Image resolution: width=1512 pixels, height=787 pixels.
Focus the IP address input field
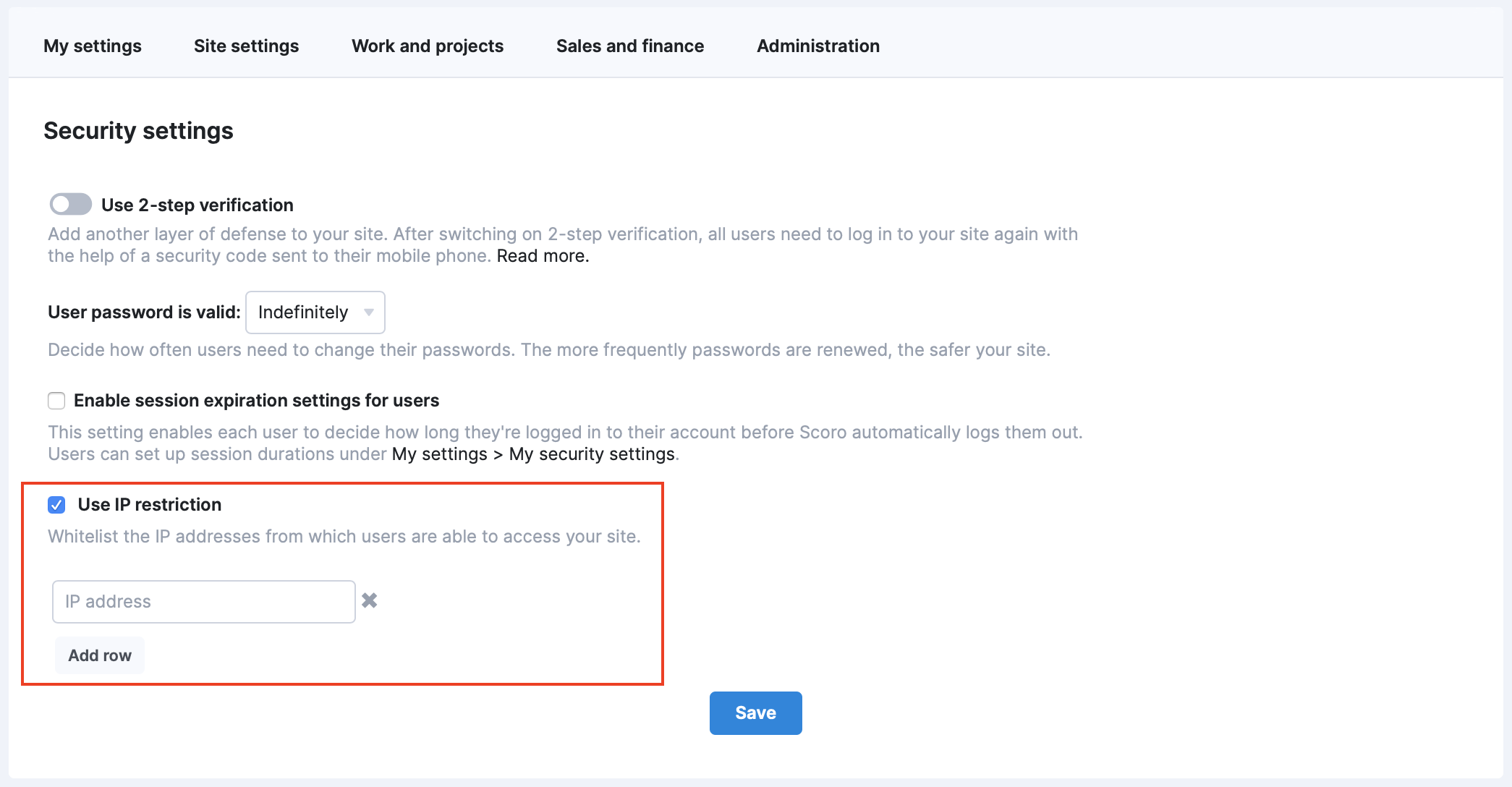204,602
